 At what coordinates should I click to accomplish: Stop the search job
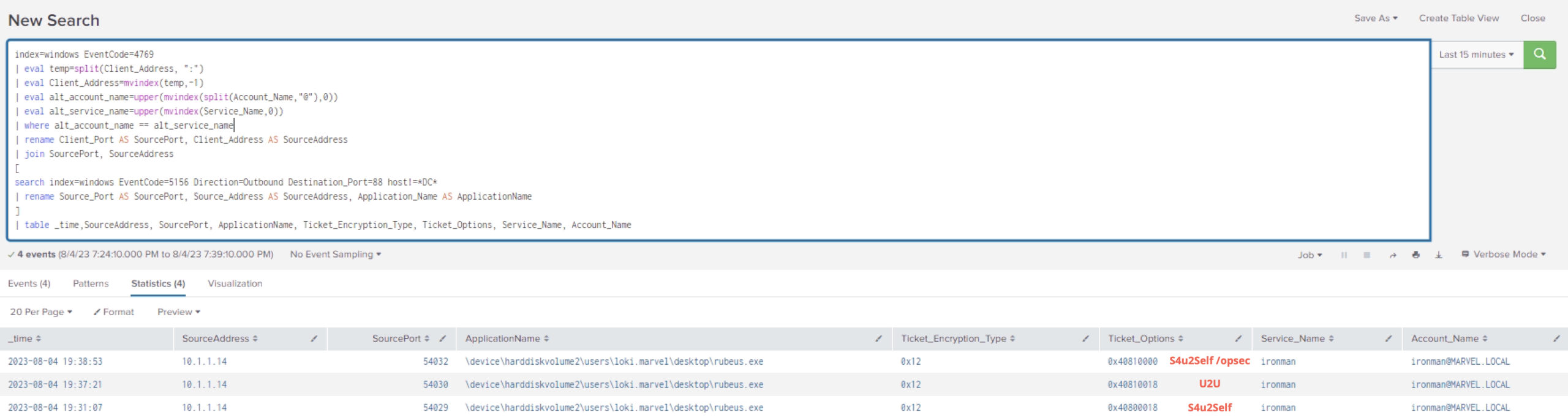tap(1366, 255)
